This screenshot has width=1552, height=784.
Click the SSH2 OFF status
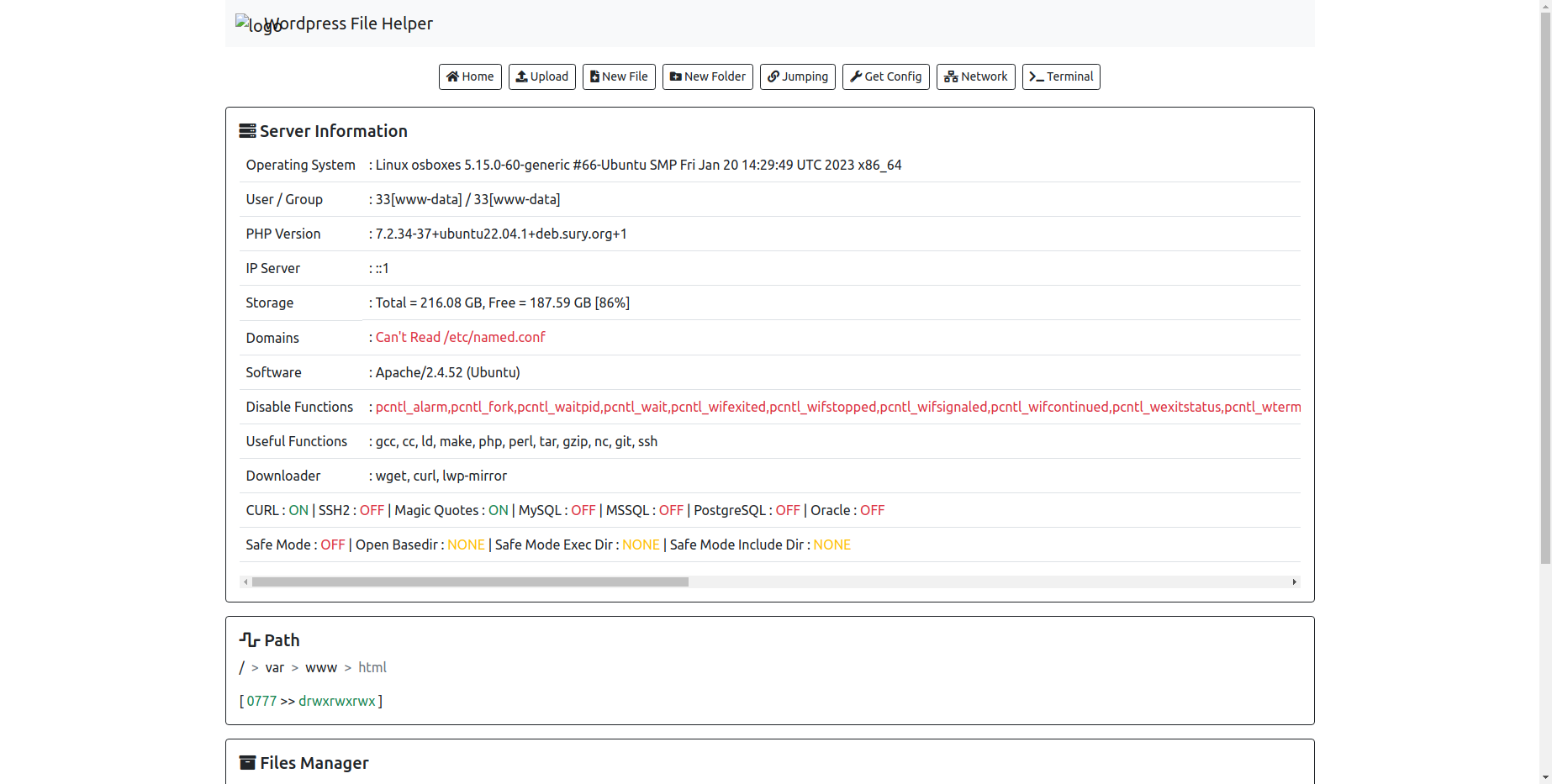372,510
